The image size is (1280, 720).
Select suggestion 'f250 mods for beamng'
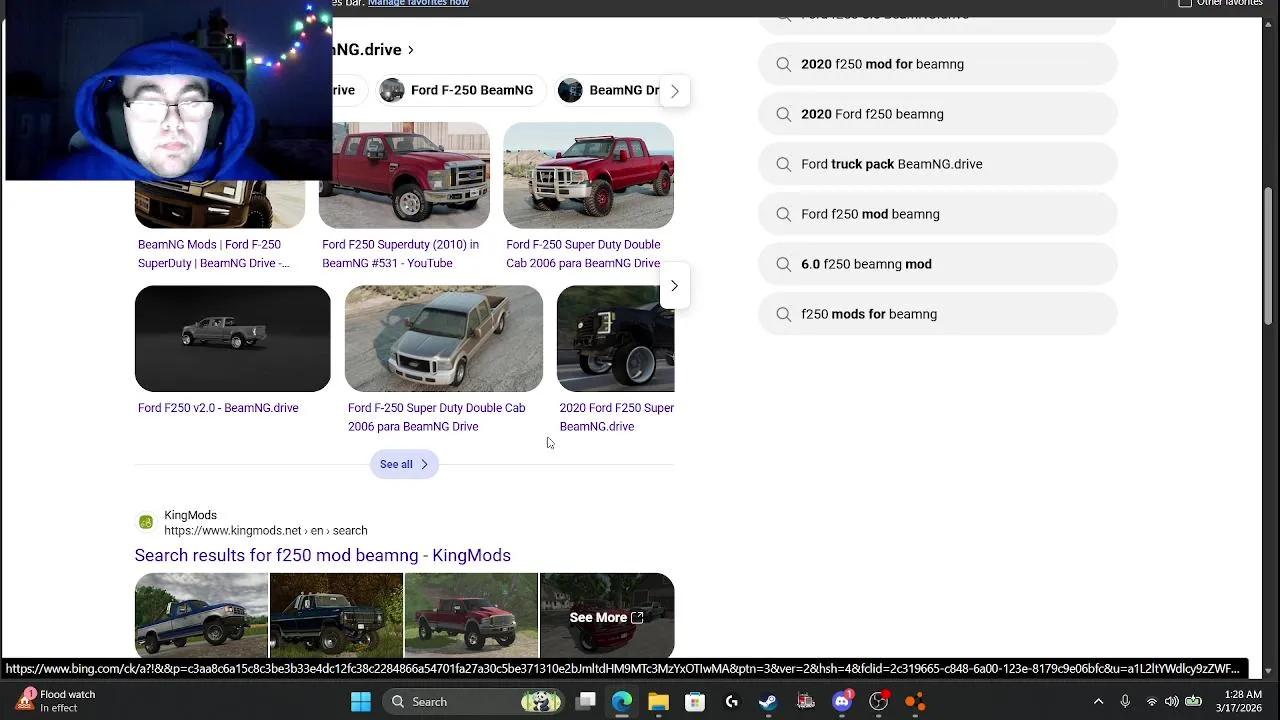[937, 314]
